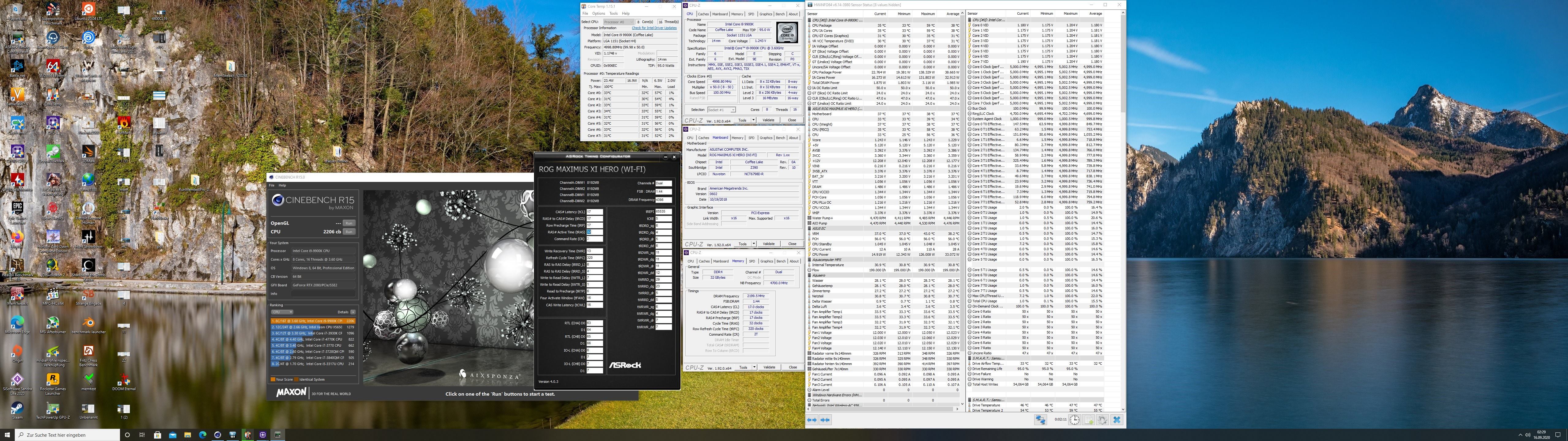
Task: Select Origin desktop icon
Action: [x=17, y=353]
